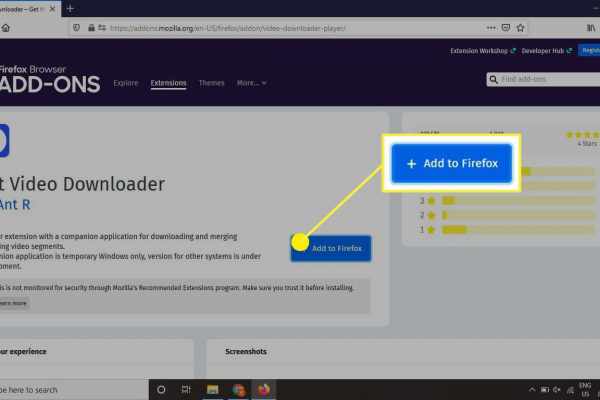Expand the More… navigation dropdown
Screen dimensions: 600x400
coord(250,83)
